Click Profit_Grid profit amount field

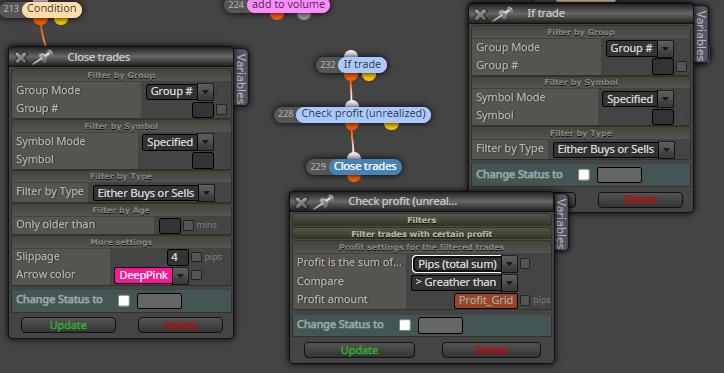click(x=486, y=301)
